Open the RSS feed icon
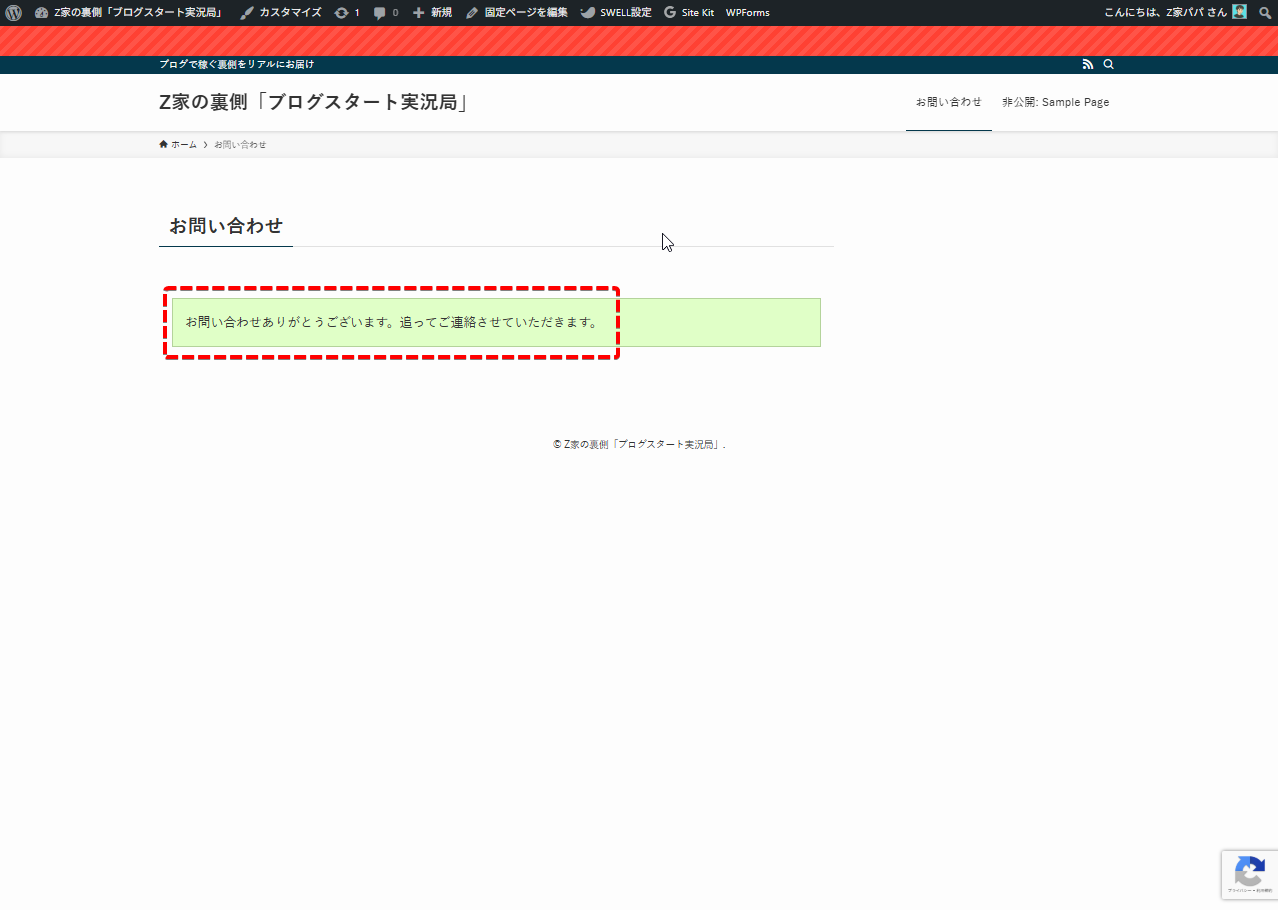 click(1088, 64)
